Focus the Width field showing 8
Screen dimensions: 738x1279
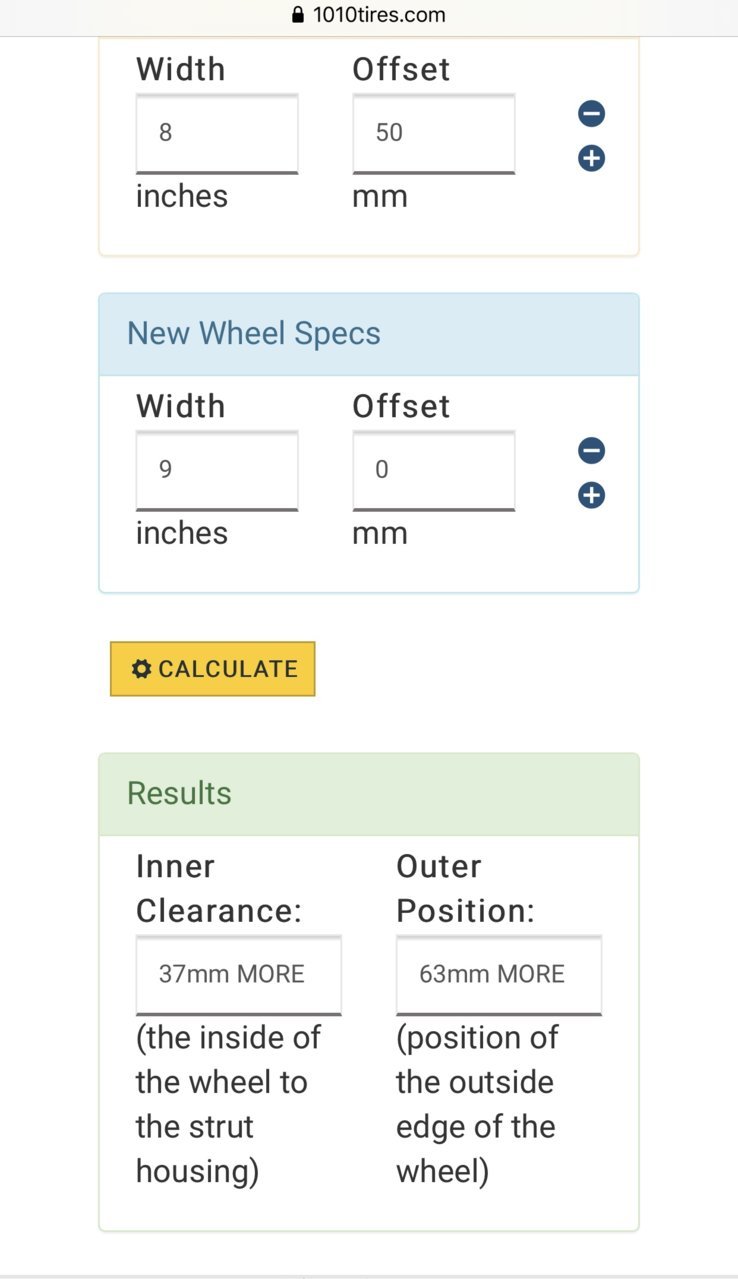click(217, 133)
